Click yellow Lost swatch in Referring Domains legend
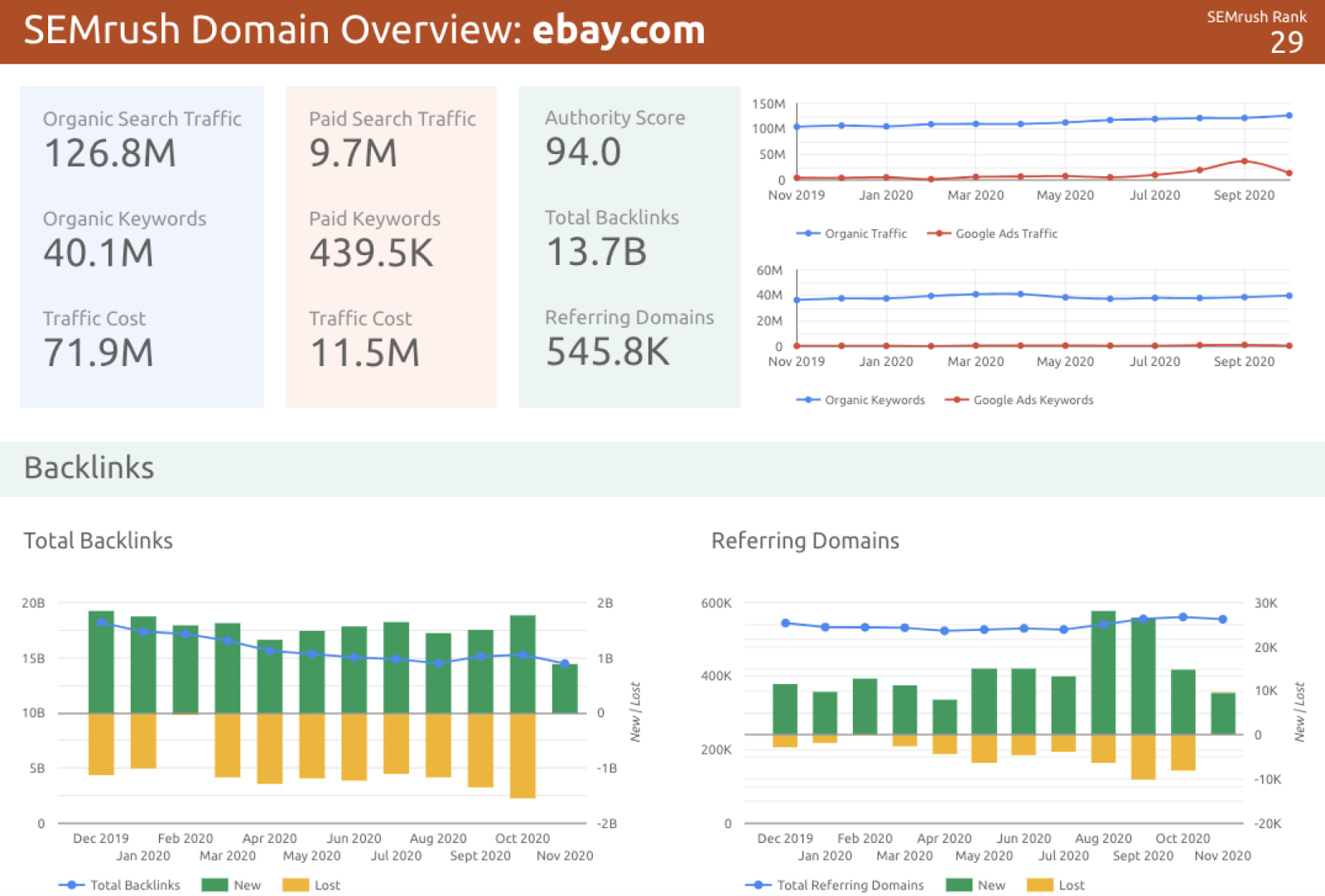 (1040, 885)
